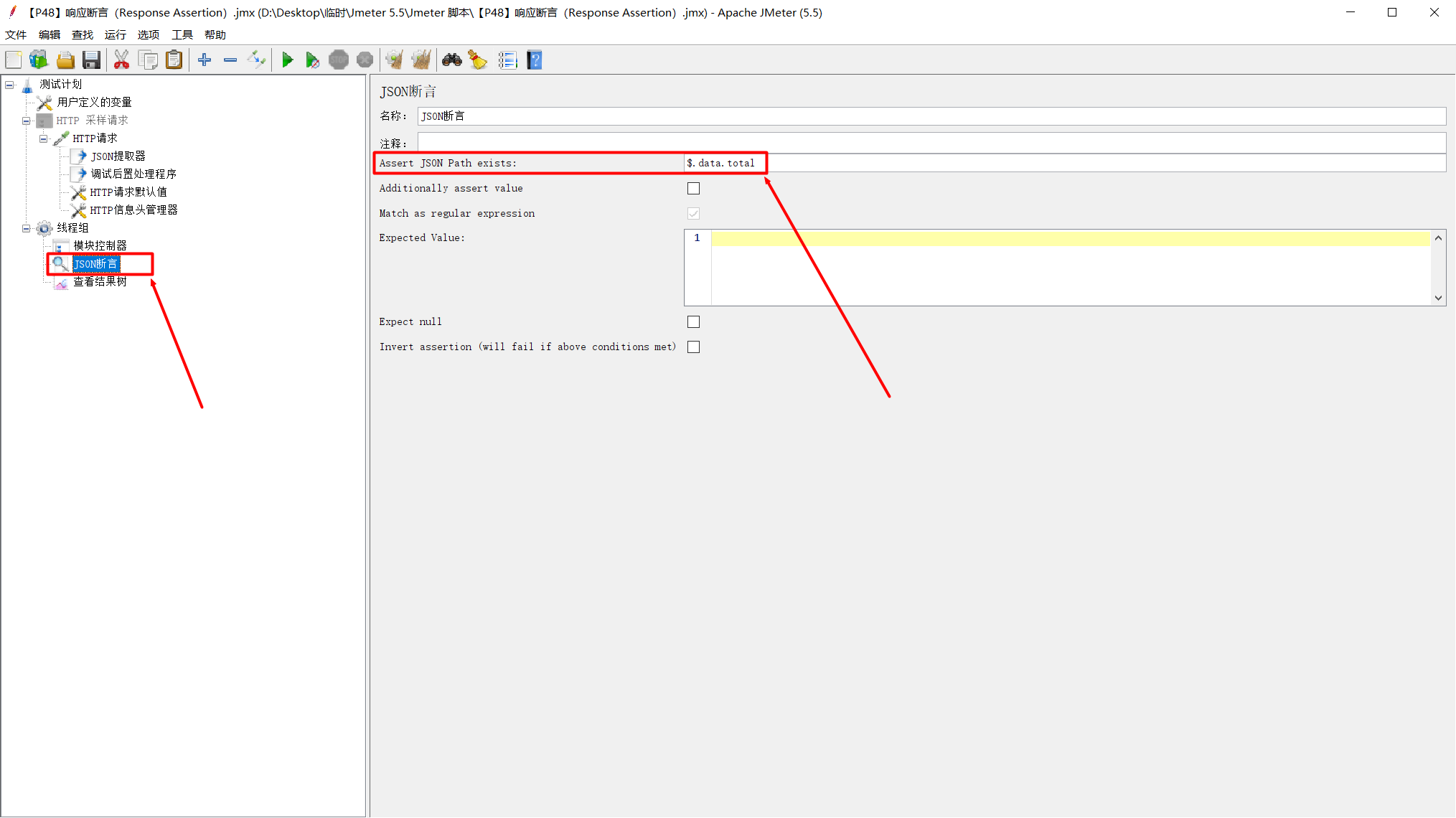Click the 注释 comment field

(931, 142)
